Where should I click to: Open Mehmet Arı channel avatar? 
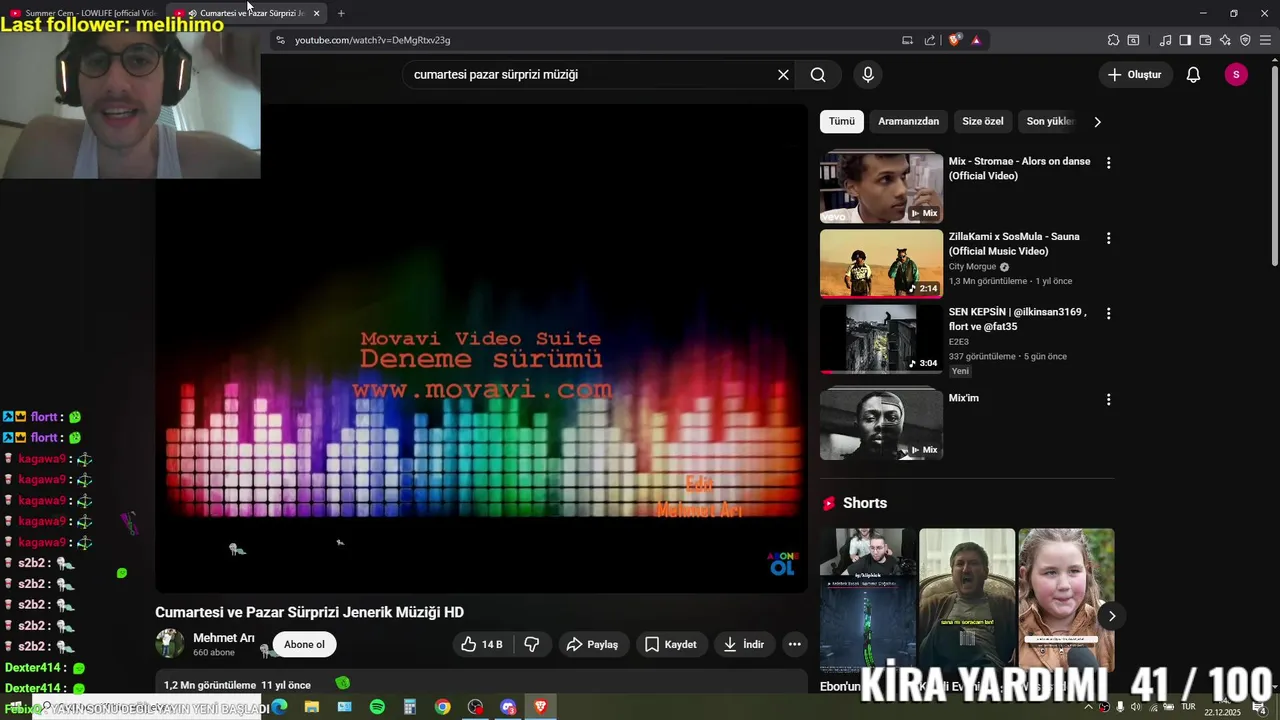click(170, 644)
